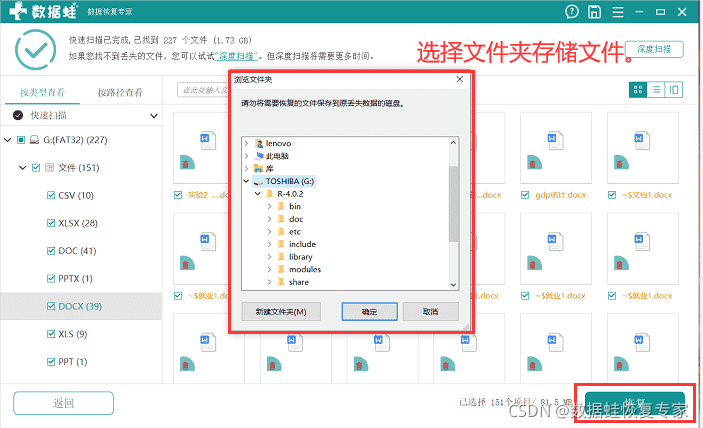
Task: Click the include folder icon
Action: click(x=281, y=244)
